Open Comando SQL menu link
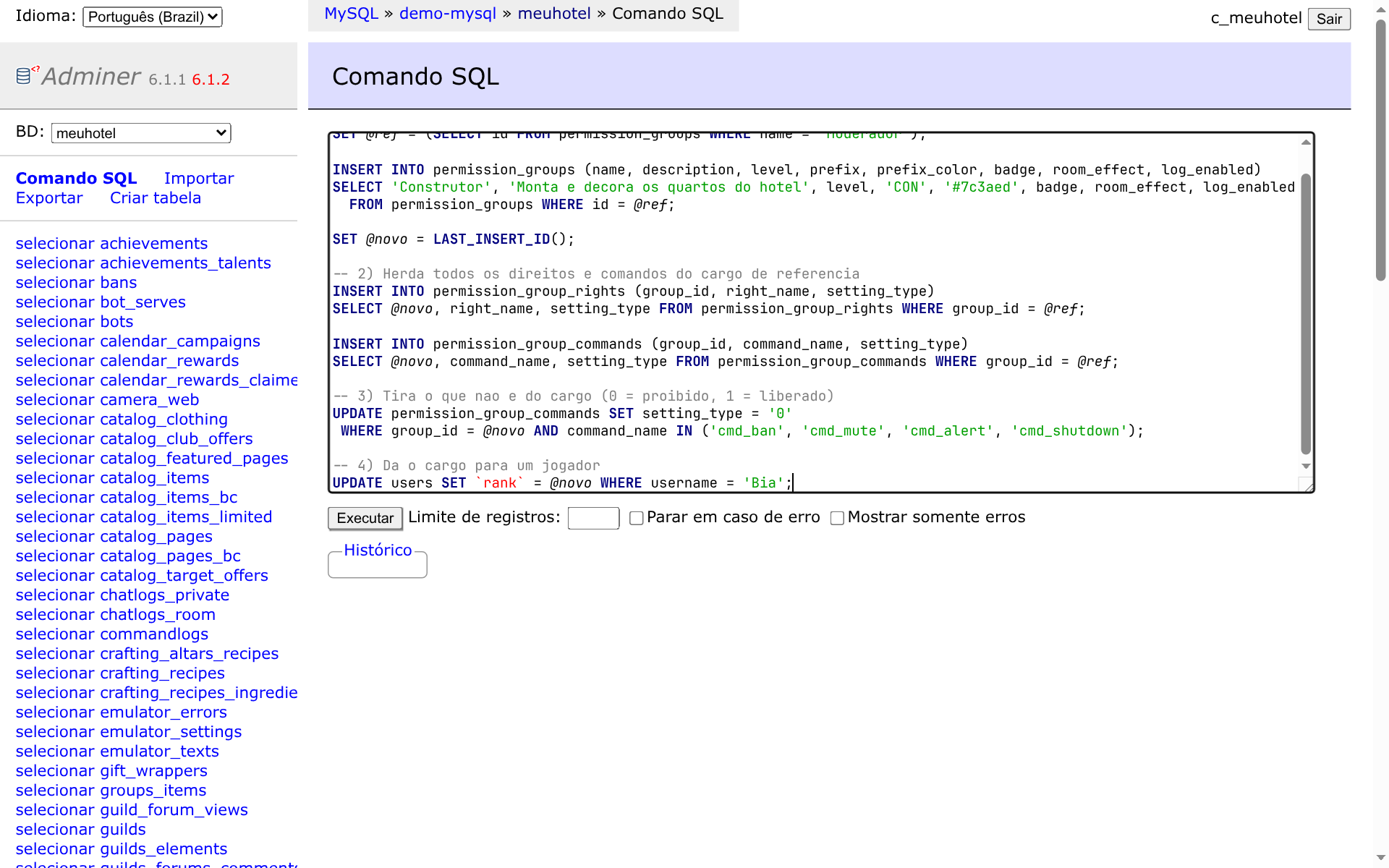1389x868 pixels. click(x=76, y=178)
